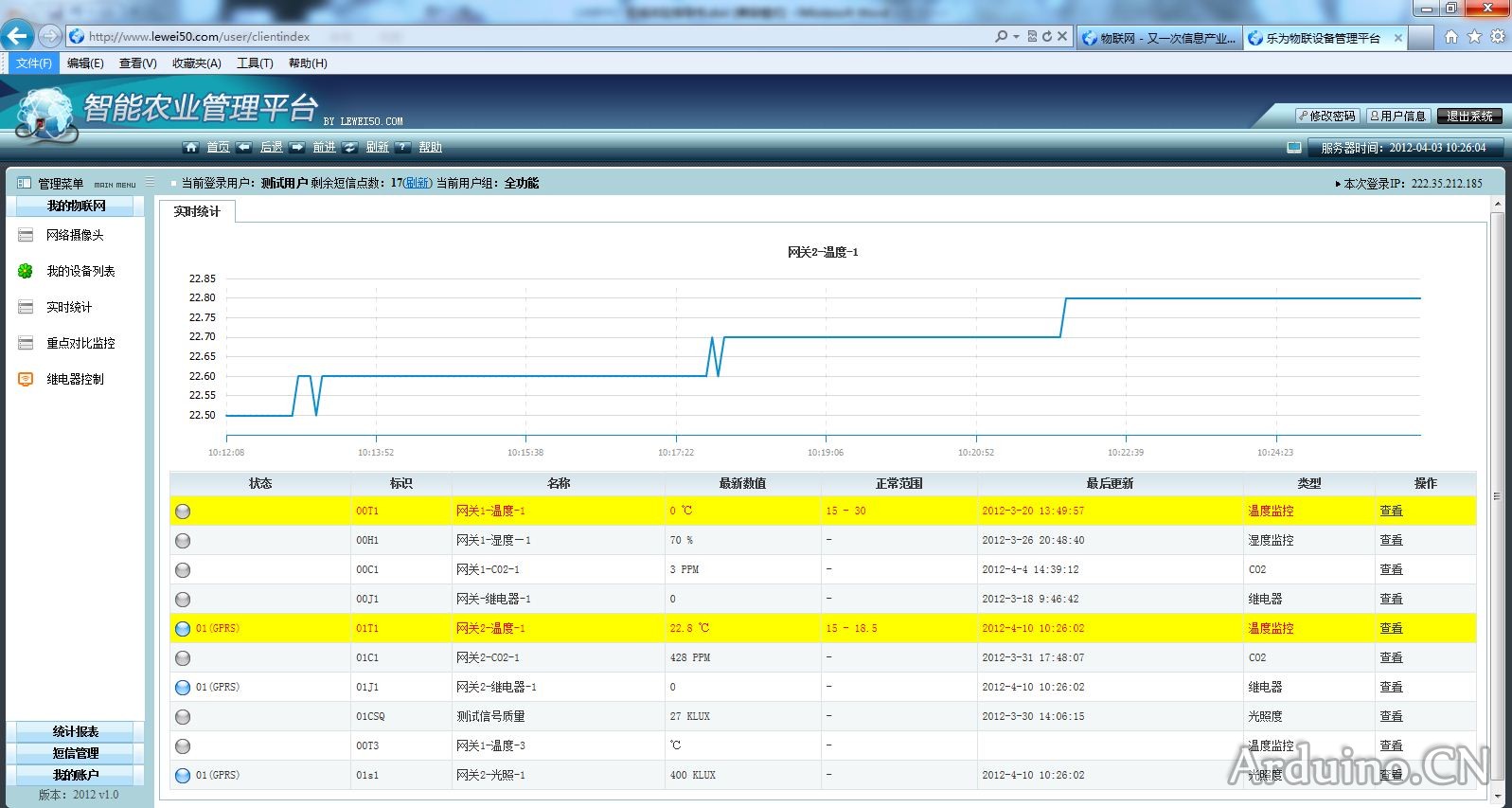
Task: Click the chart title 网关2-温度-1
Action: (823, 252)
